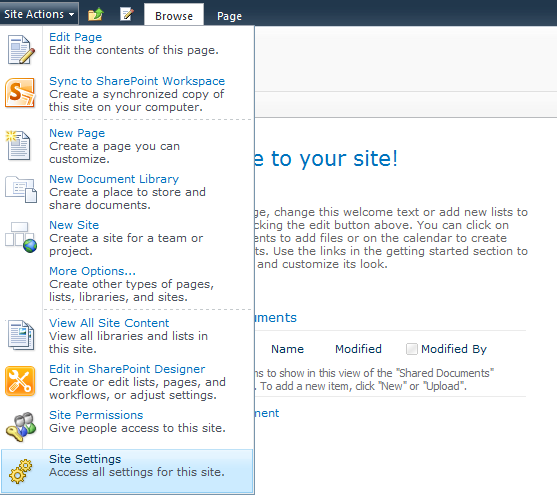557x500 pixels.
Task: Toggle the checkbox beside Modified By
Action: pos(412,349)
